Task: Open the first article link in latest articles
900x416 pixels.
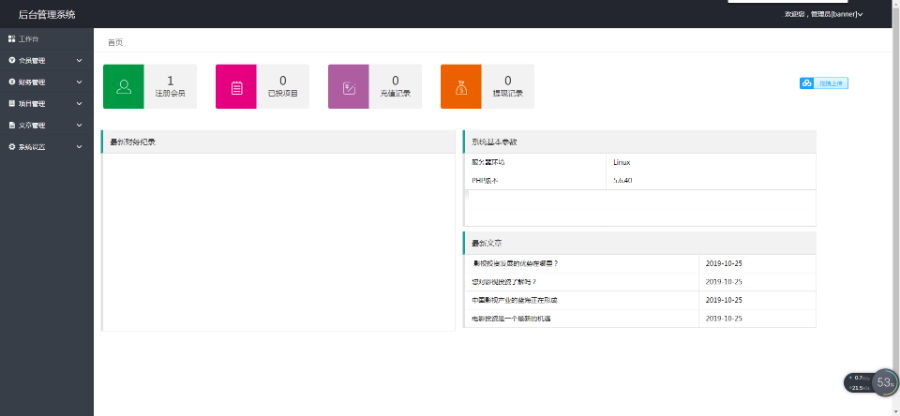Action: point(515,263)
